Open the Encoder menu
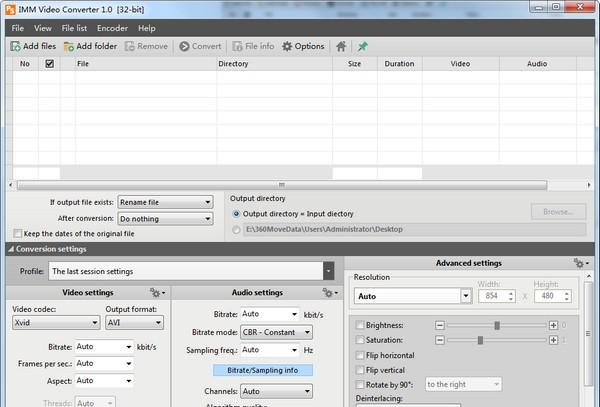 (x=111, y=28)
